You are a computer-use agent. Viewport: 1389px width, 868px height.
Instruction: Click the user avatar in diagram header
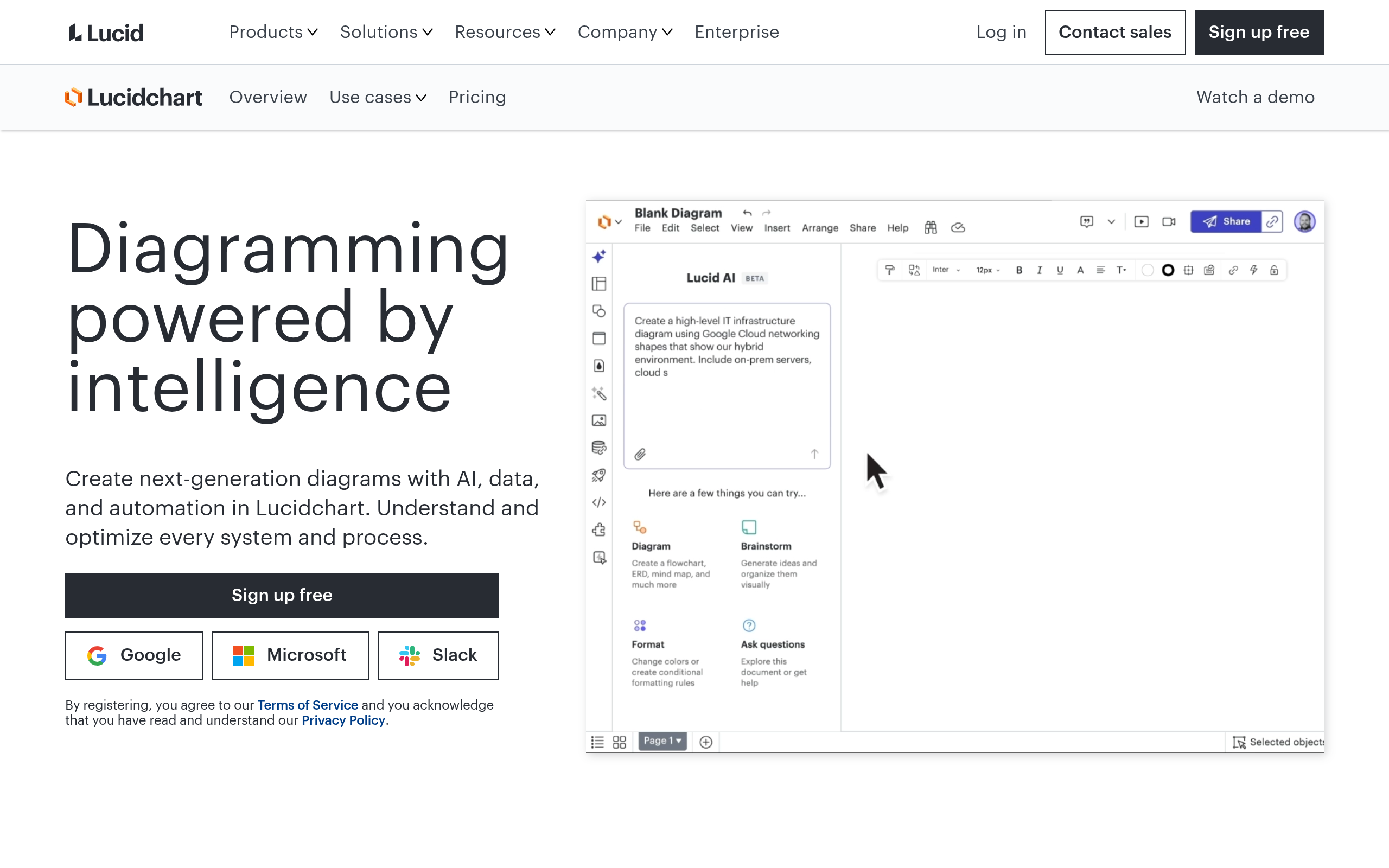pyautogui.click(x=1304, y=221)
